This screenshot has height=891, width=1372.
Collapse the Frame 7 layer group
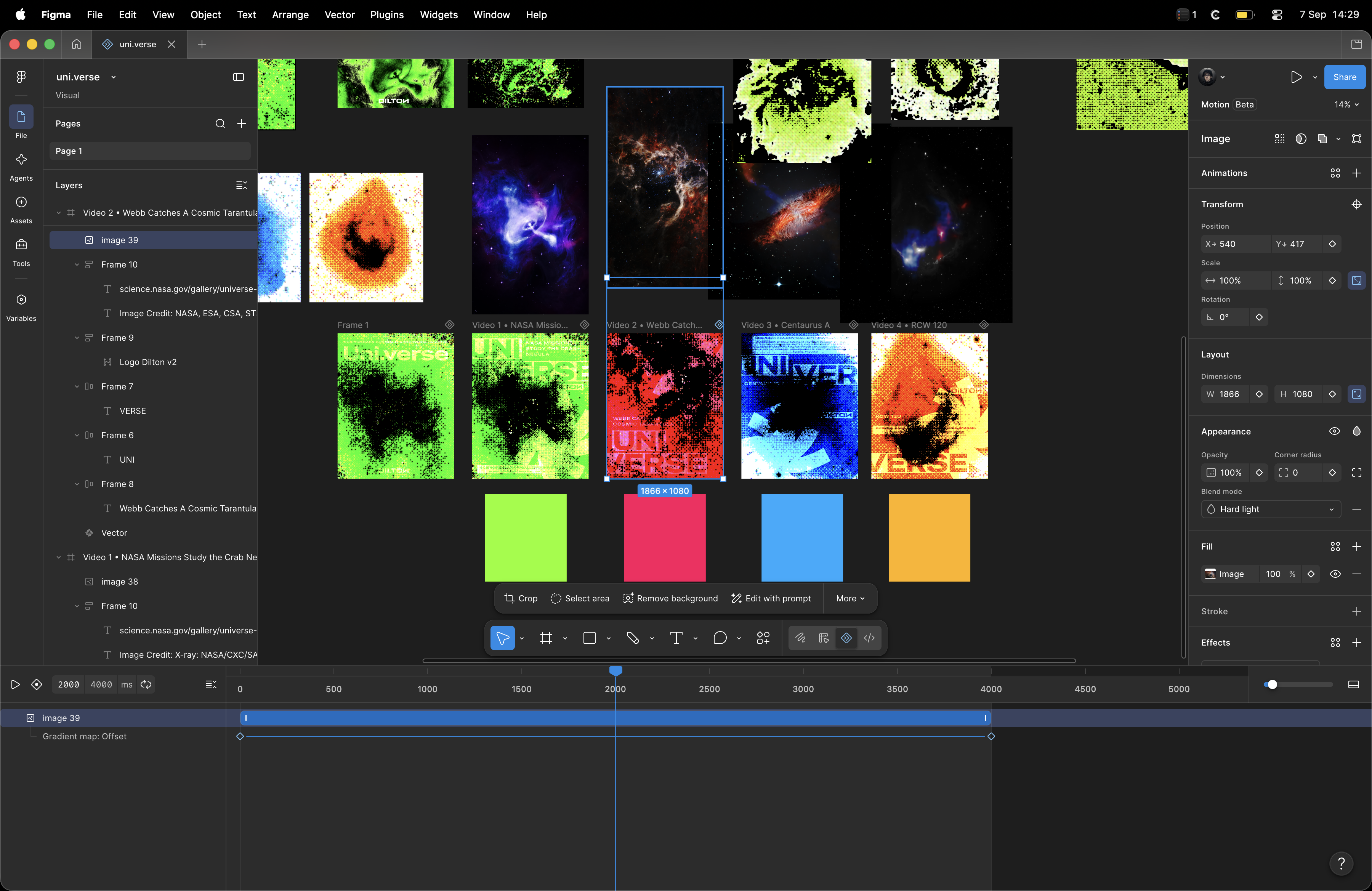[x=77, y=387]
